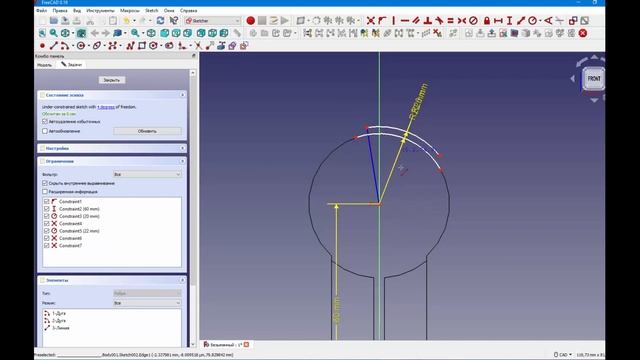Apply lock constraint
This screenshot has width=640, height=360.
tap(487, 20)
